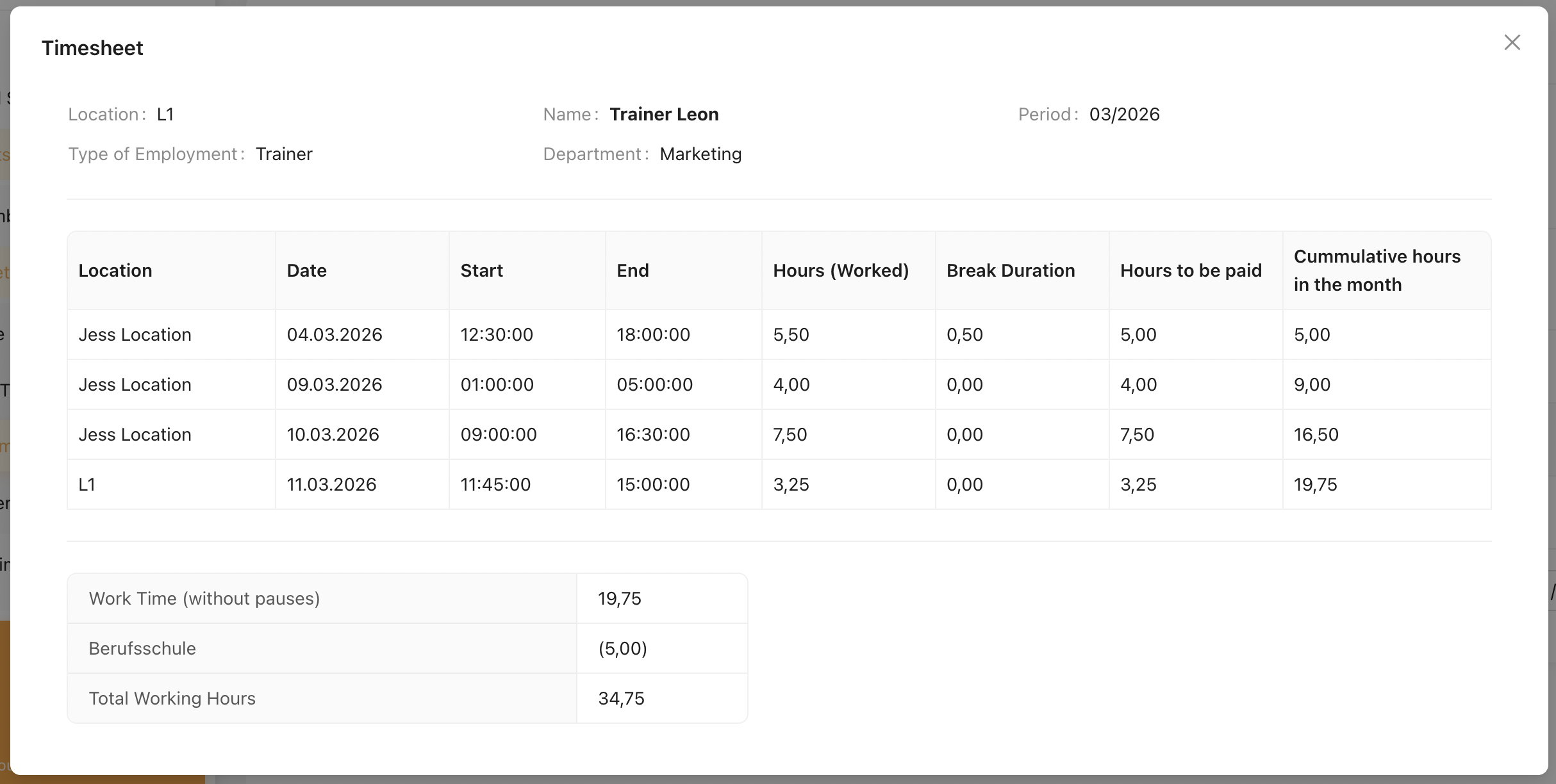Click the Hours (Worked) column header
This screenshot has width=1556, height=784.
click(840, 270)
